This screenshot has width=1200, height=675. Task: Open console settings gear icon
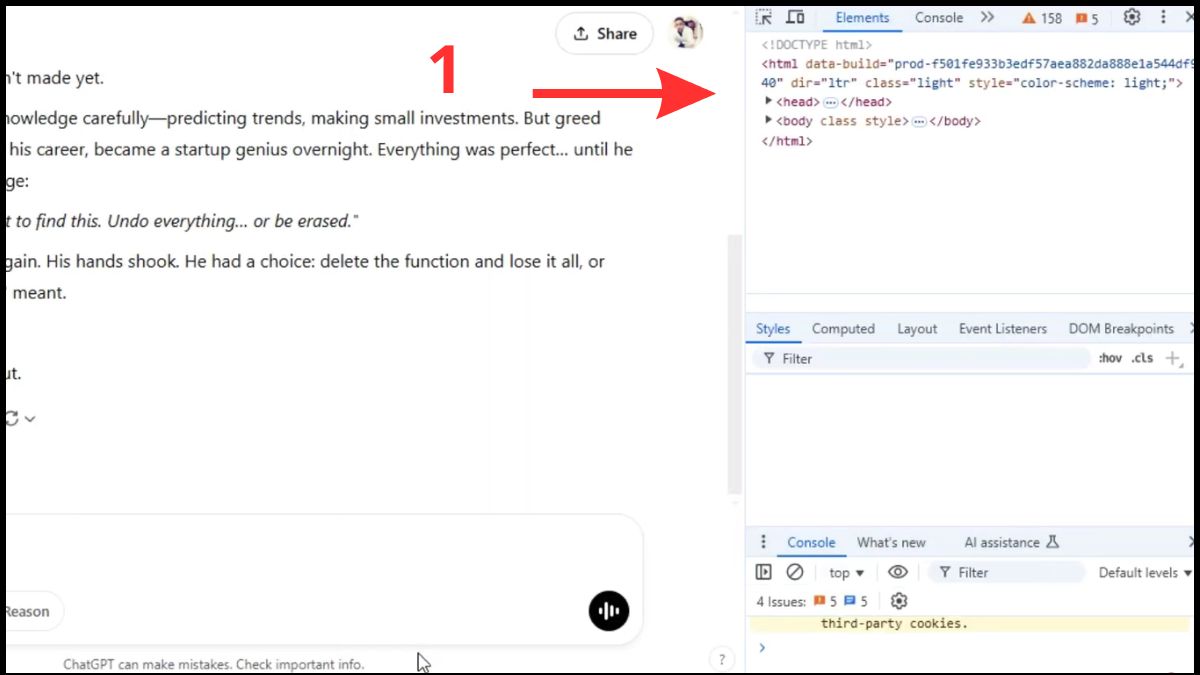point(899,601)
